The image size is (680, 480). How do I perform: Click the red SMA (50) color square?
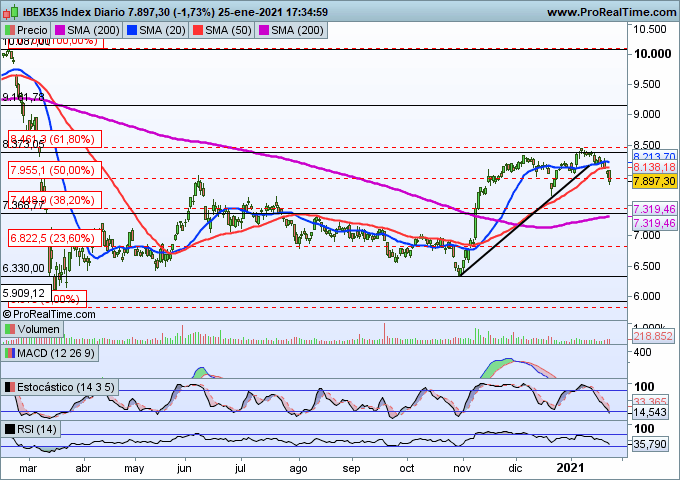pos(198,30)
